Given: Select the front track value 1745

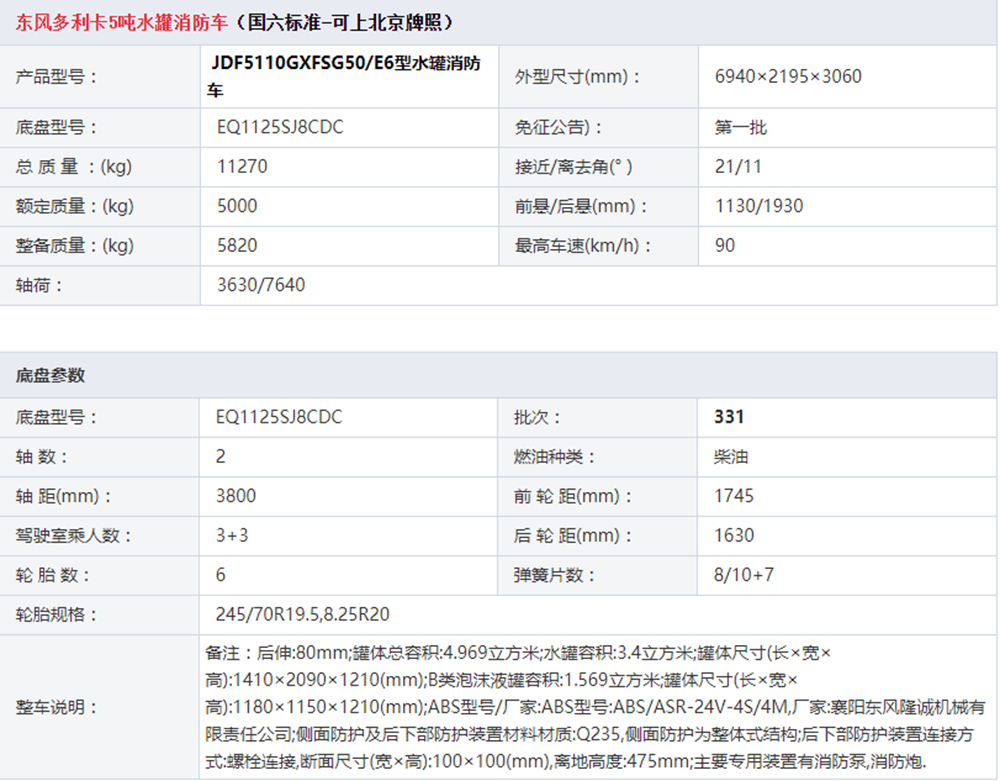Looking at the screenshot, I should click(734, 496).
